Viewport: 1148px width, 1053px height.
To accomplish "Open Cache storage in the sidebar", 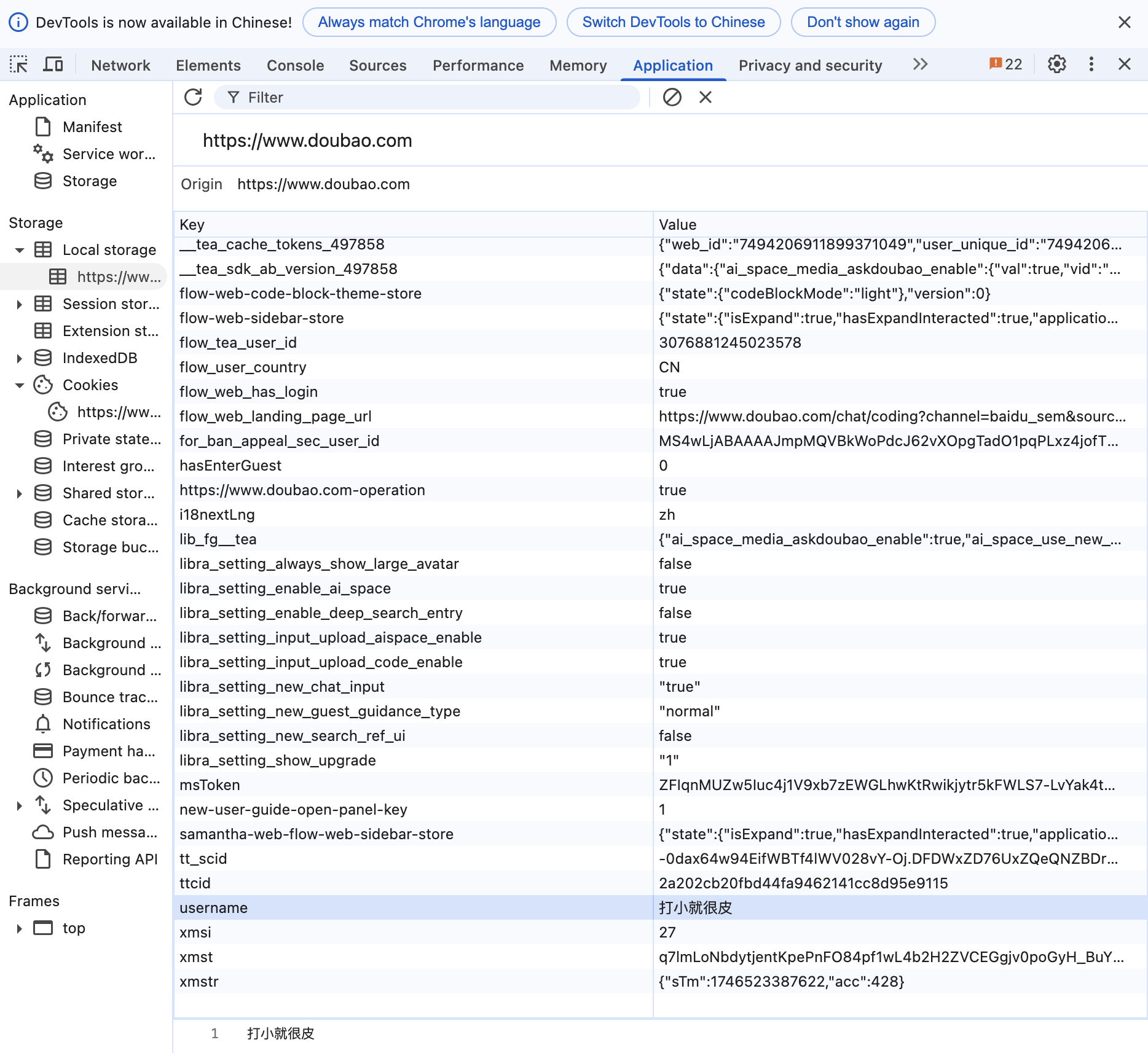I will 96,520.
